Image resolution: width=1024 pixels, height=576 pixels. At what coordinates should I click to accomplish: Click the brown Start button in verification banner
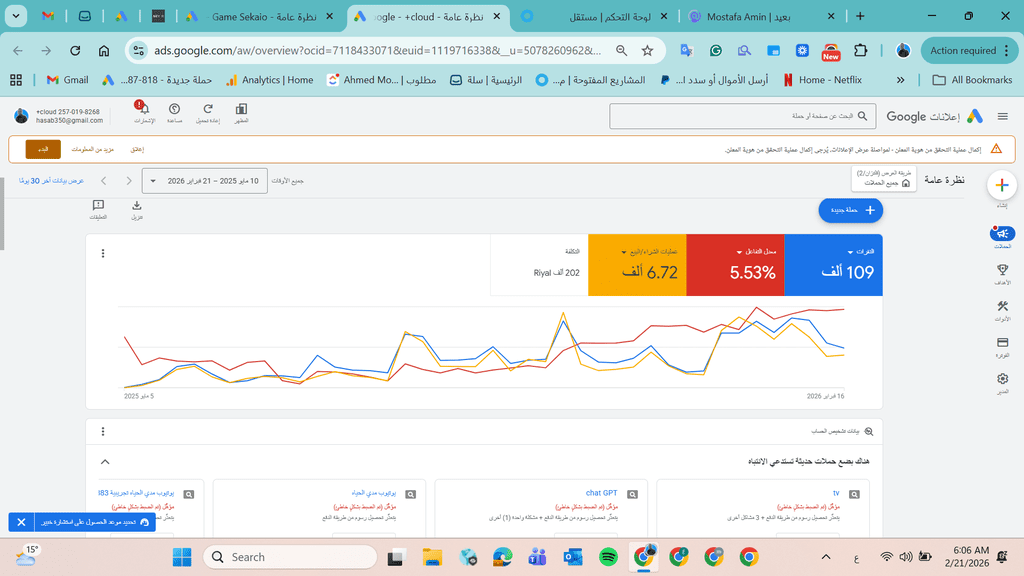[x=43, y=149]
